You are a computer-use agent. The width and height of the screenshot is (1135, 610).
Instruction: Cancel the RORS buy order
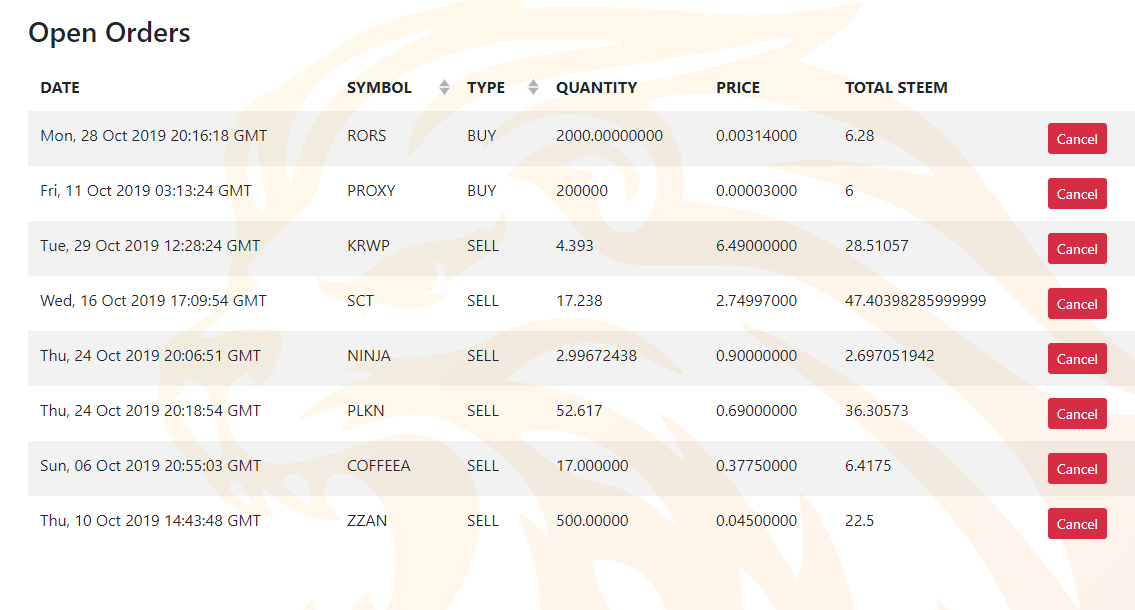point(1076,139)
